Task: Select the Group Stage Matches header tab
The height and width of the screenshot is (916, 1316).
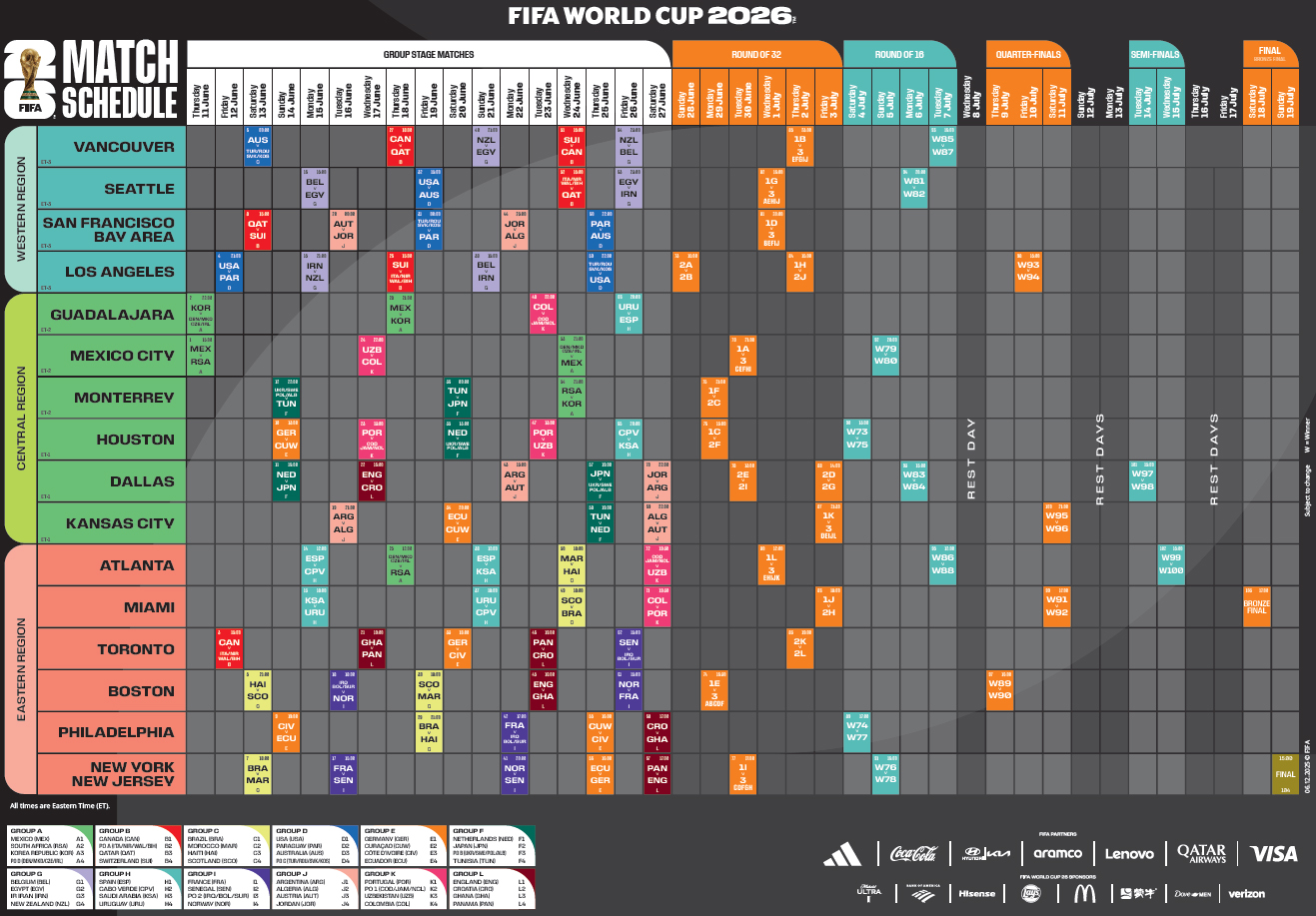Action: coord(428,55)
